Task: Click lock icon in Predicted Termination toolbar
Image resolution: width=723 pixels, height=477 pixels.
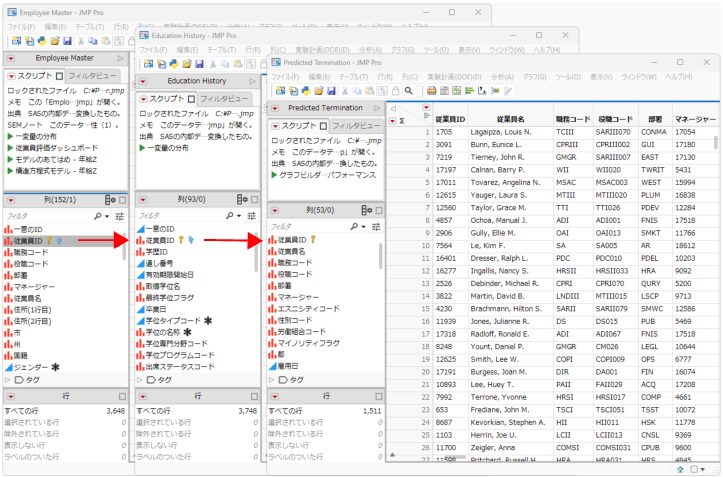Action: 396,91
